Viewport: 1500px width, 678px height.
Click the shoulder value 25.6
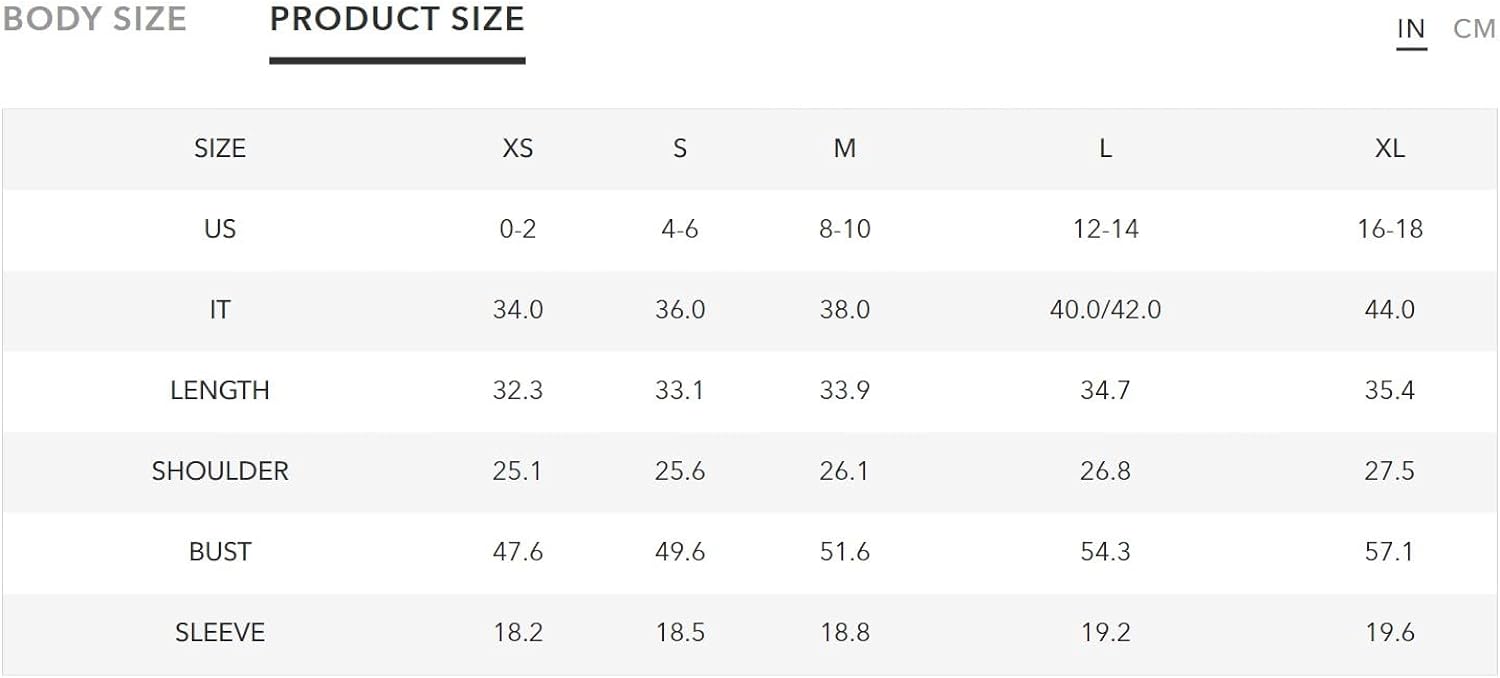click(680, 471)
